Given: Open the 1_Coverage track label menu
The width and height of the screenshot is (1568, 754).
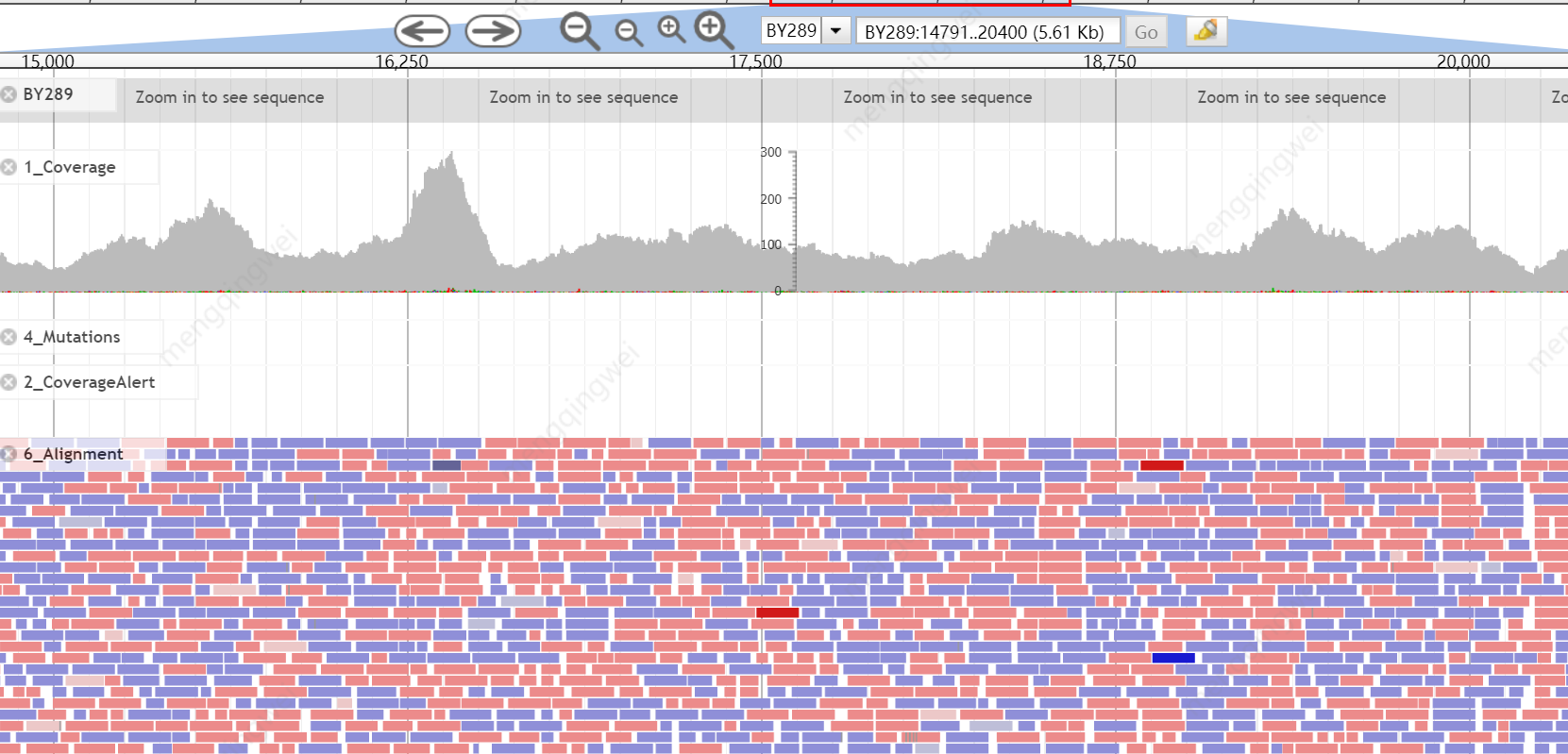Looking at the screenshot, I should 70,167.
